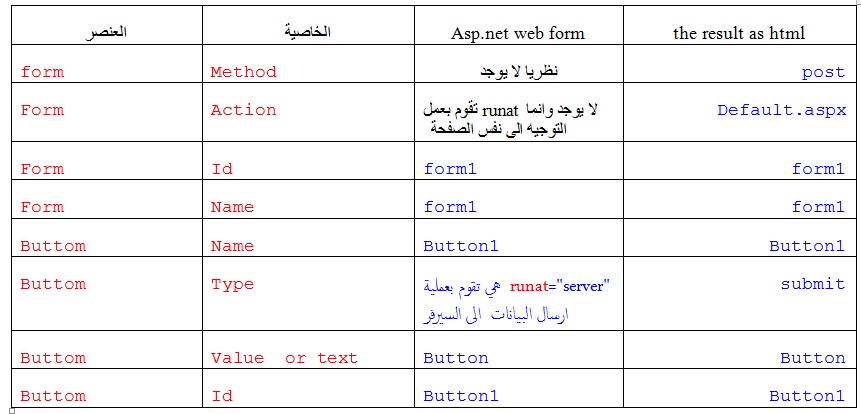Click the 'Asp.net web form' column header

[518, 33]
